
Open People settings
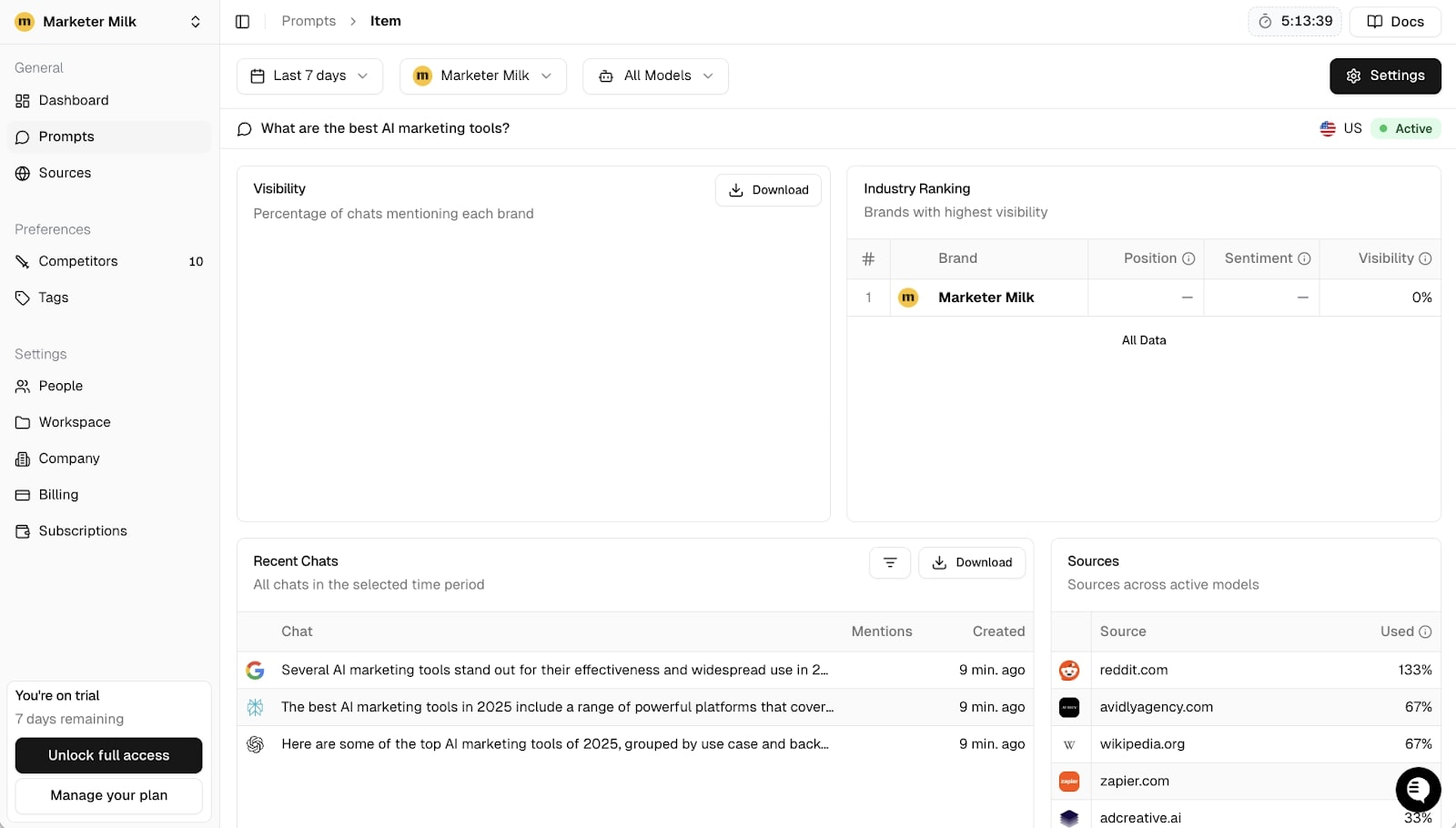(x=109, y=386)
